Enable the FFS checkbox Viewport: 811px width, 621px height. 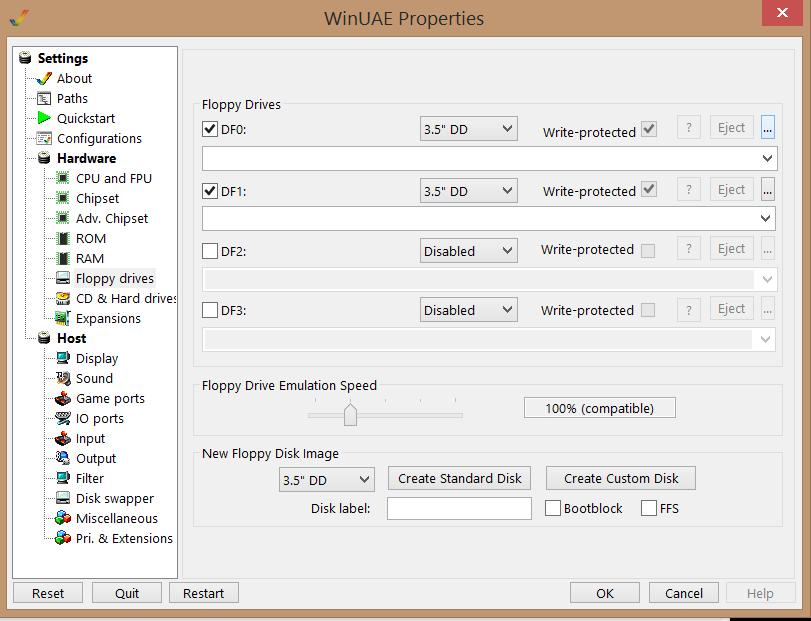point(649,508)
